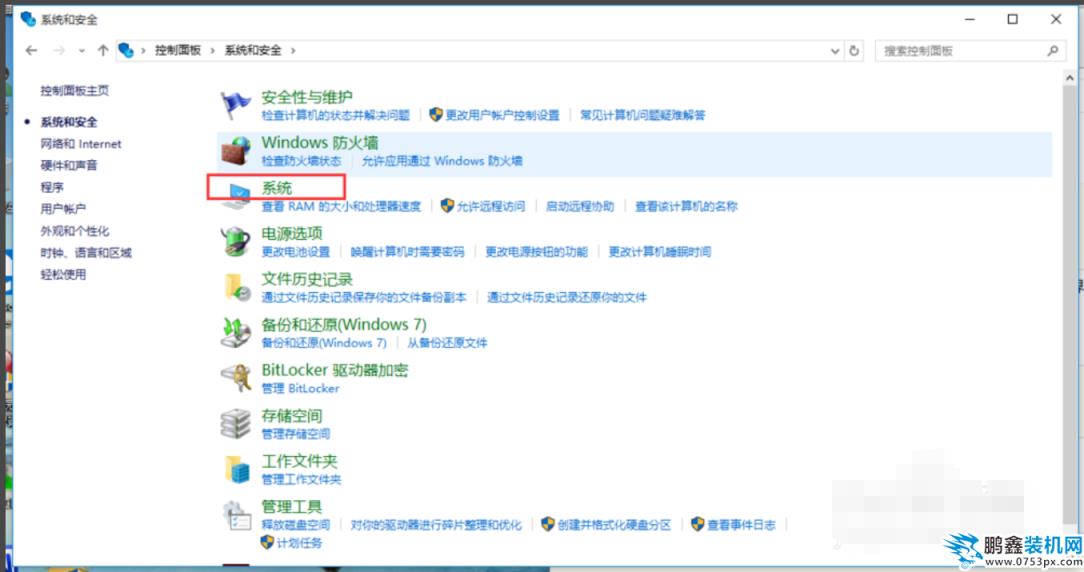Click the 工作文件夹 folder icon
This screenshot has width=1084, height=572.
pos(237,469)
